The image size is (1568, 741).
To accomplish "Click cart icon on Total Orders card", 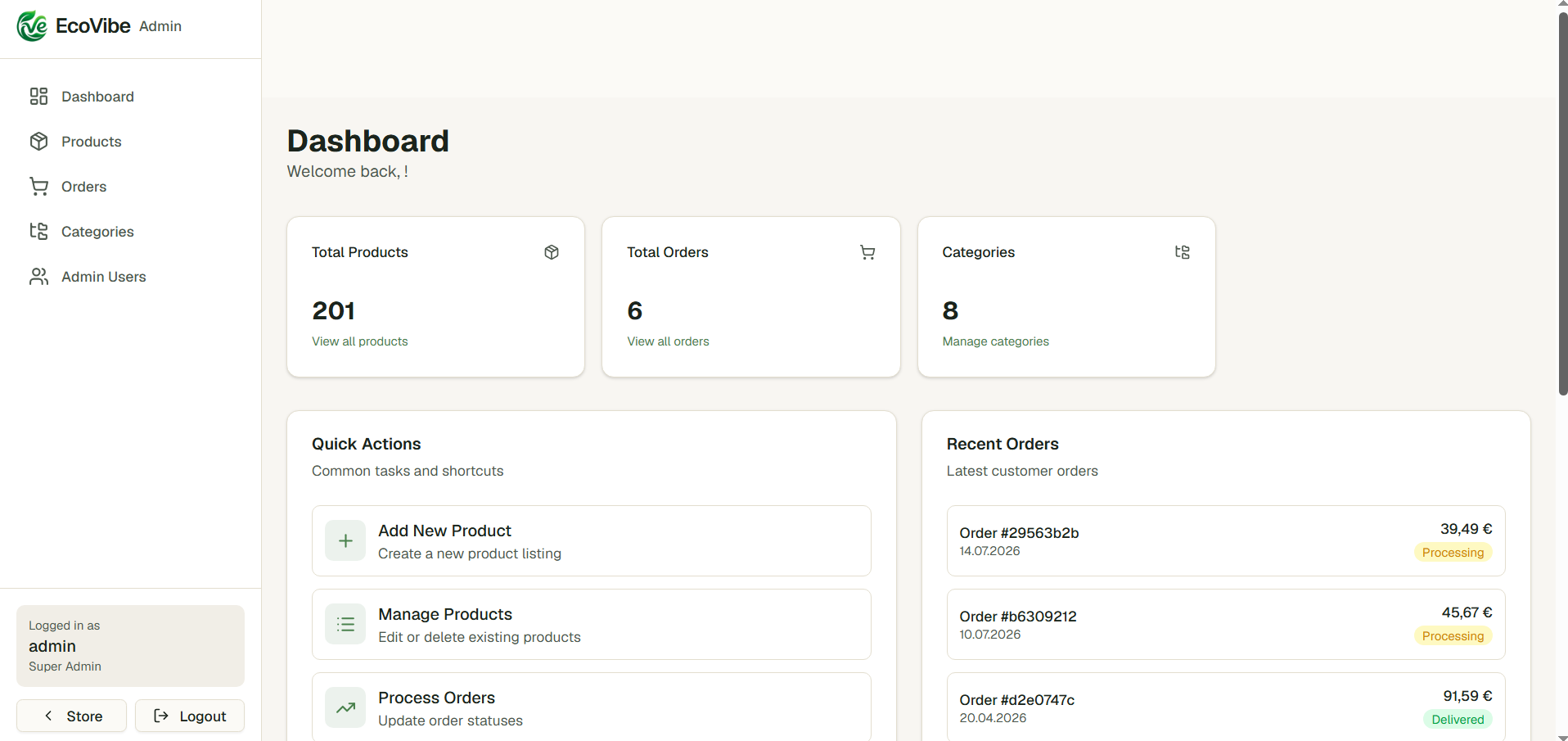I will click(x=867, y=252).
